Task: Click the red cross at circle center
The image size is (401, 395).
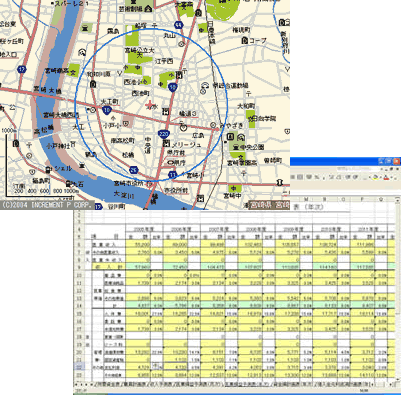Action: click(x=150, y=105)
